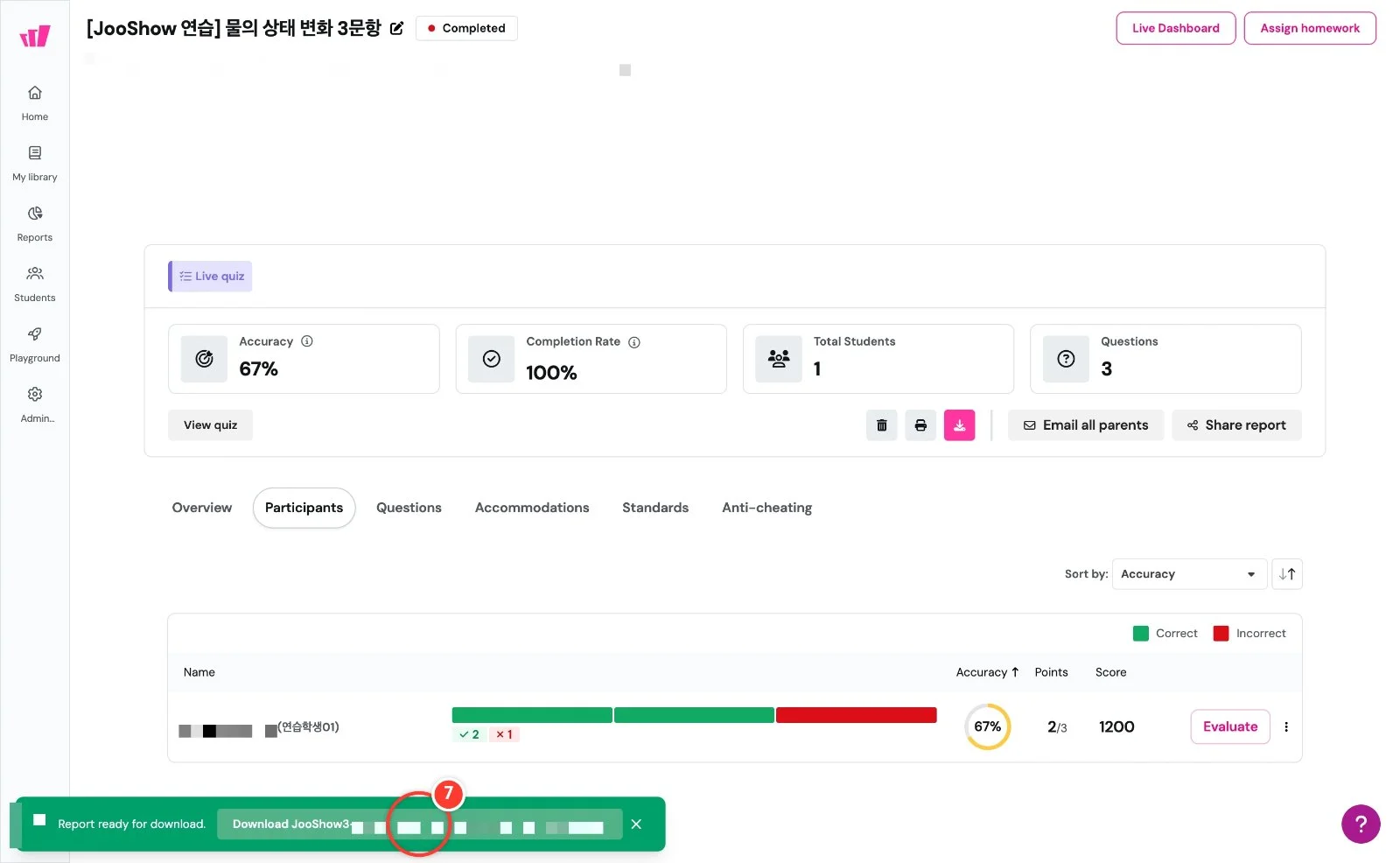
Task: Reverse the sort order arrows button
Action: [x=1287, y=574]
